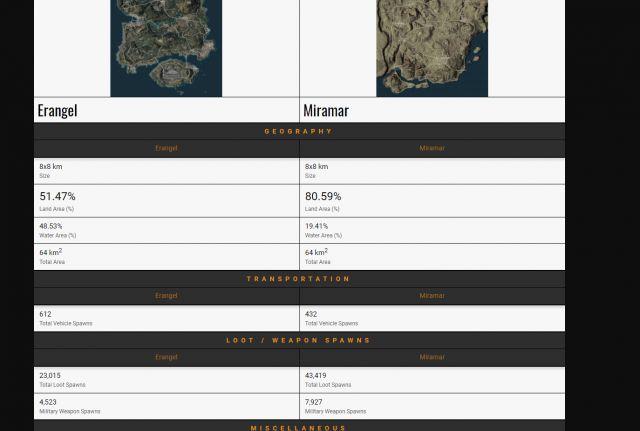Image resolution: width=640 pixels, height=431 pixels.
Task: Select the 4,523 military weapon spawns value
Action: [x=48, y=402]
